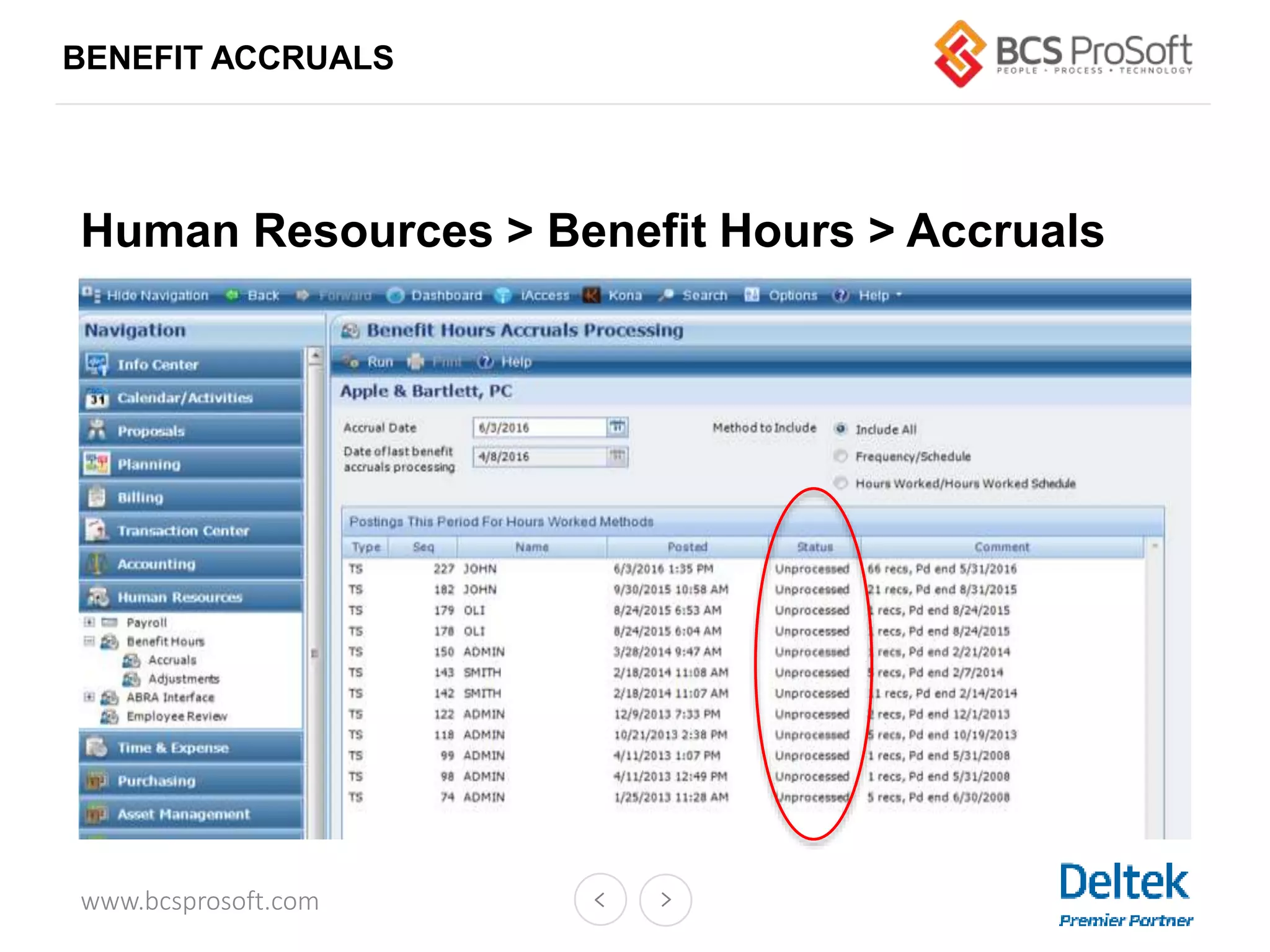This screenshot has height=952, width=1270.
Task: Open the Human Resources menu label
Action: (x=180, y=597)
